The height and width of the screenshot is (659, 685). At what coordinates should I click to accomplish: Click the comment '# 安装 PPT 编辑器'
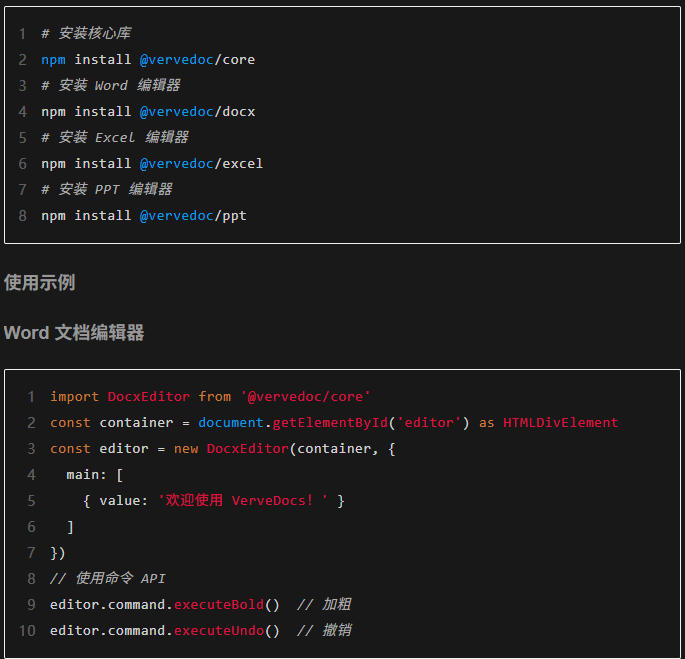click(107, 189)
